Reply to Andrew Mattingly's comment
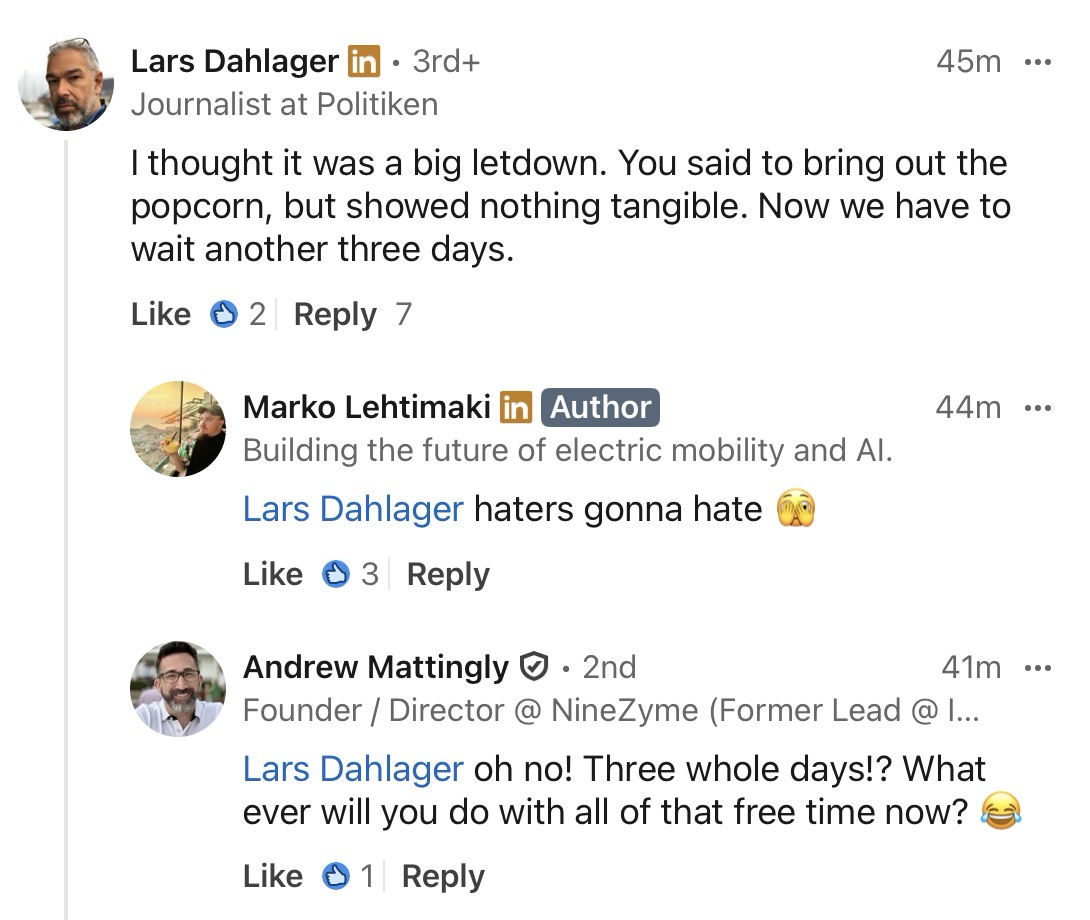Screen dimensions: 1090x920 pyautogui.click(x=443, y=877)
